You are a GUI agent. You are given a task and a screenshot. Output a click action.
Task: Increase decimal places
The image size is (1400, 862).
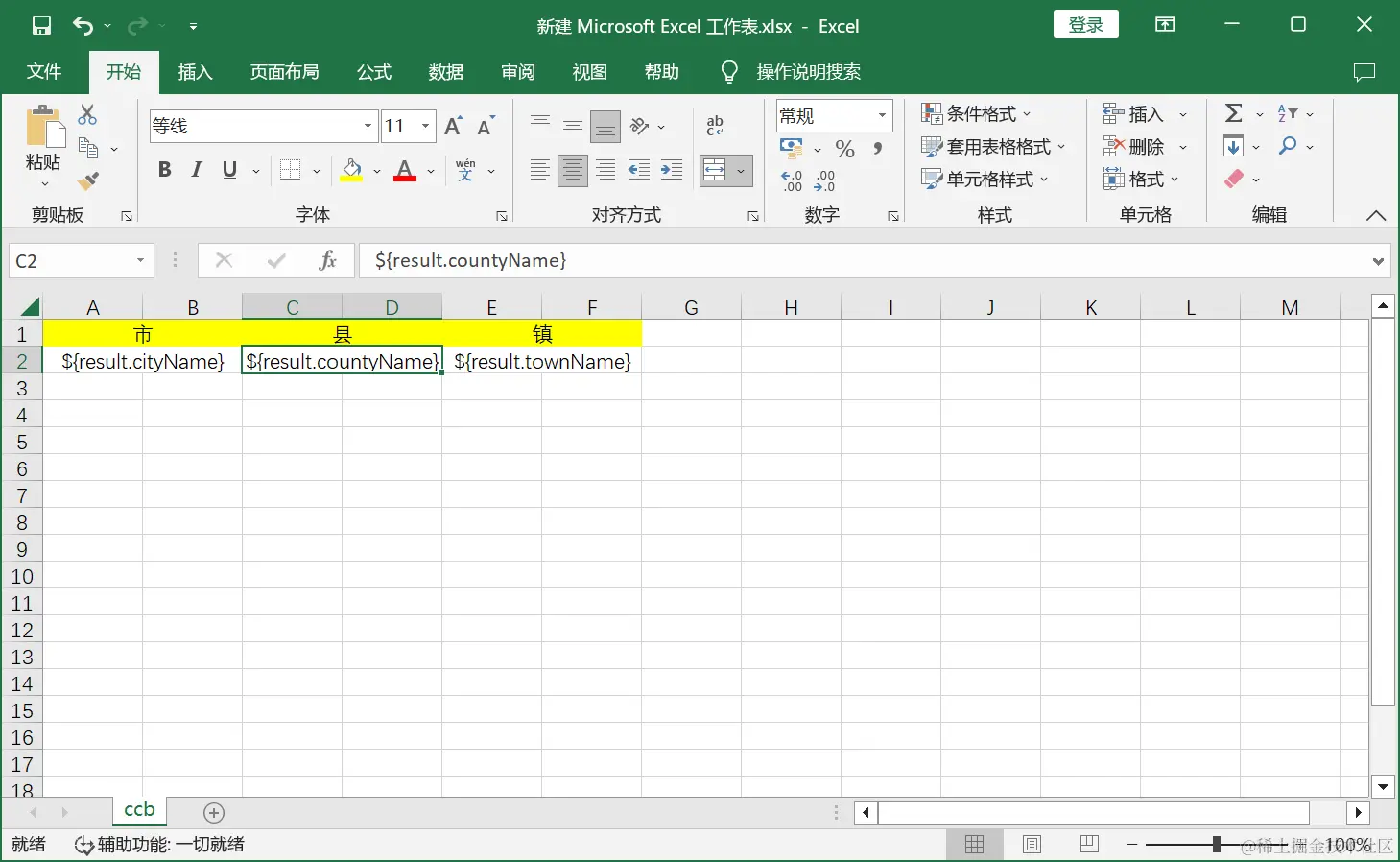(x=792, y=180)
